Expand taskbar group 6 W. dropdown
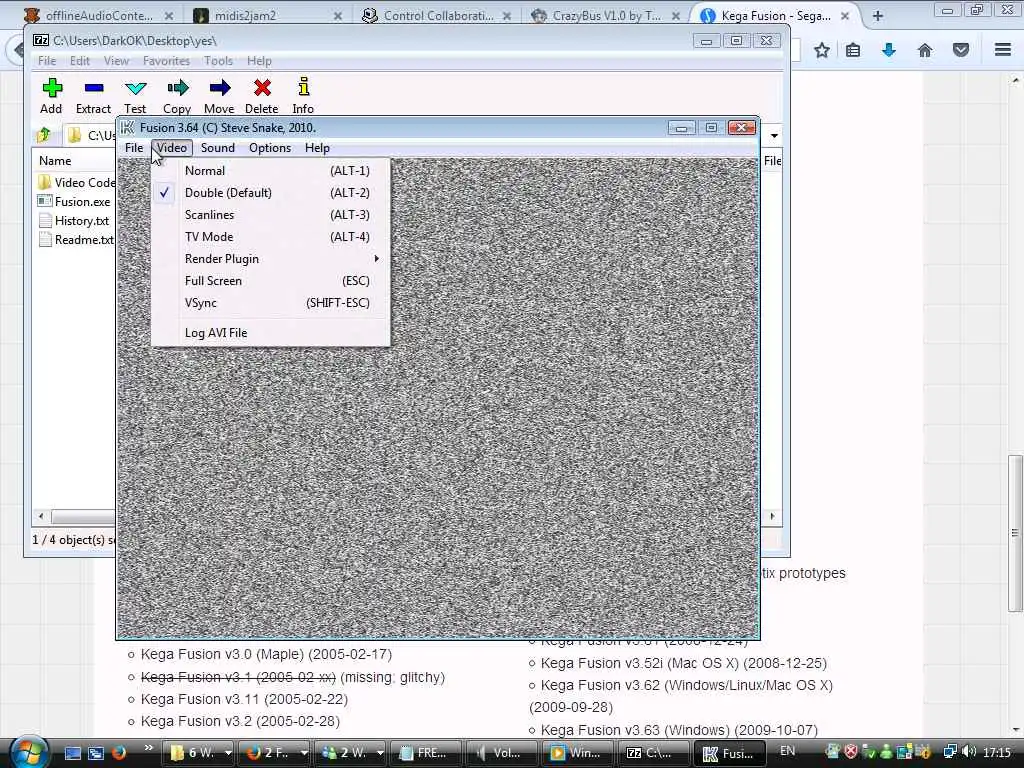1024x768 pixels. [228, 753]
